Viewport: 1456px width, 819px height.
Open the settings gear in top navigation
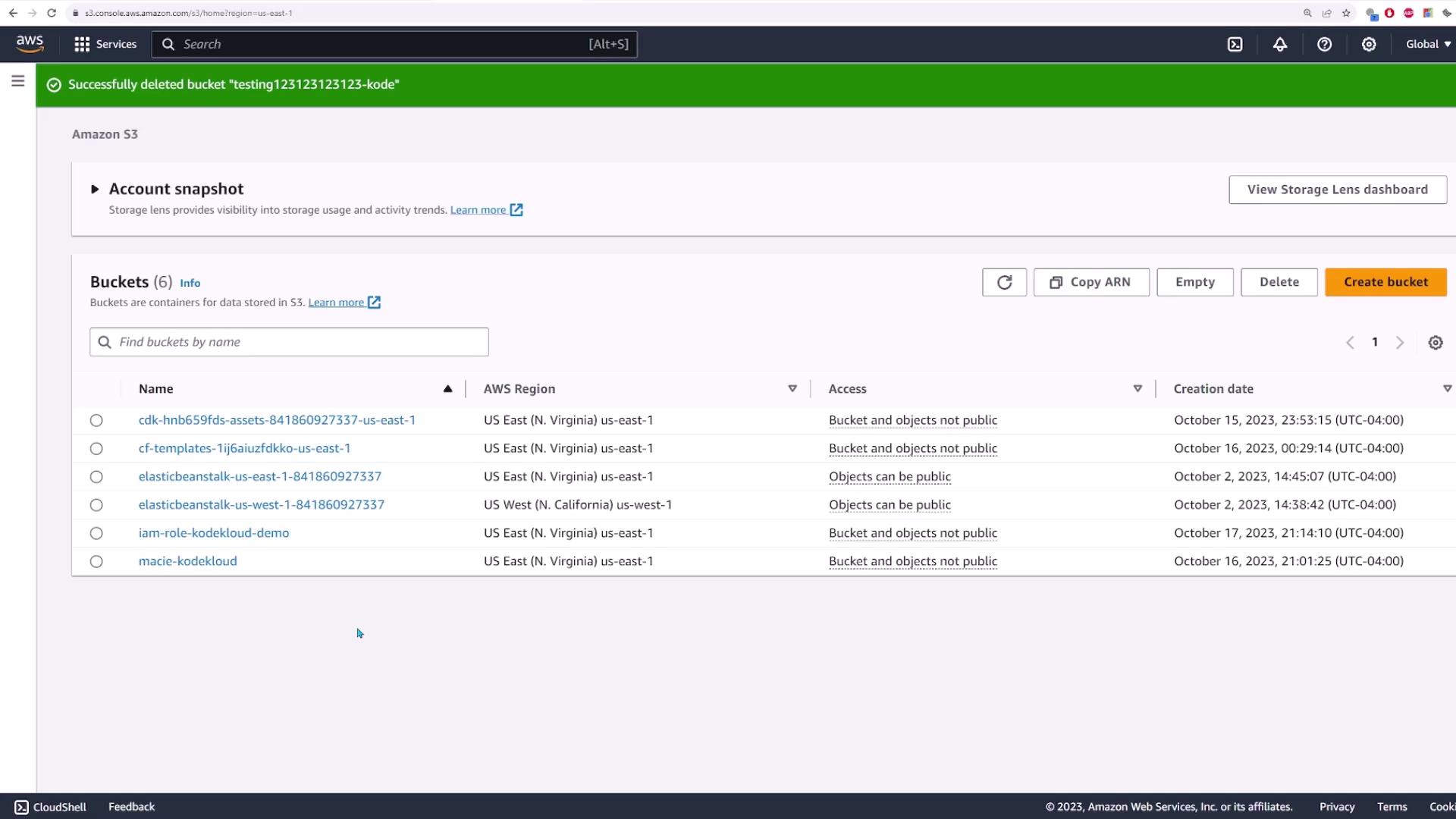(x=1368, y=44)
